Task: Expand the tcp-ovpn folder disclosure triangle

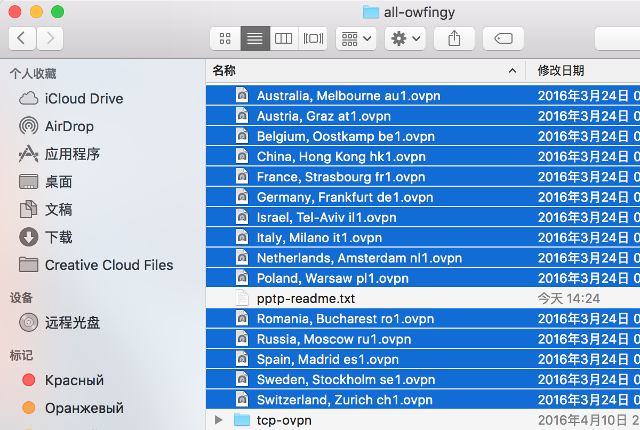Action: 219,420
